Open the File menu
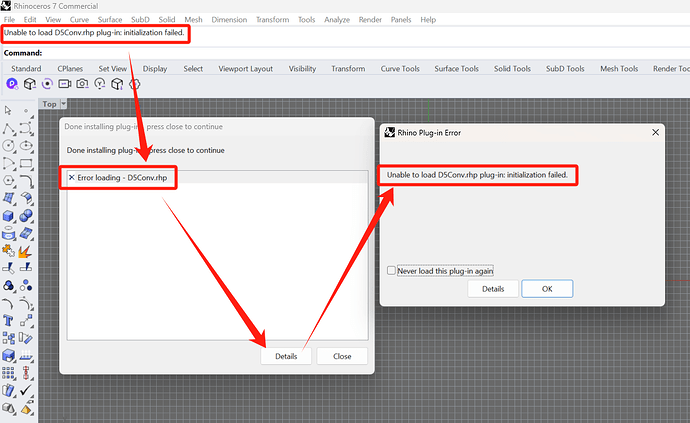This screenshot has height=423, width=690. [x=9, y=20]
